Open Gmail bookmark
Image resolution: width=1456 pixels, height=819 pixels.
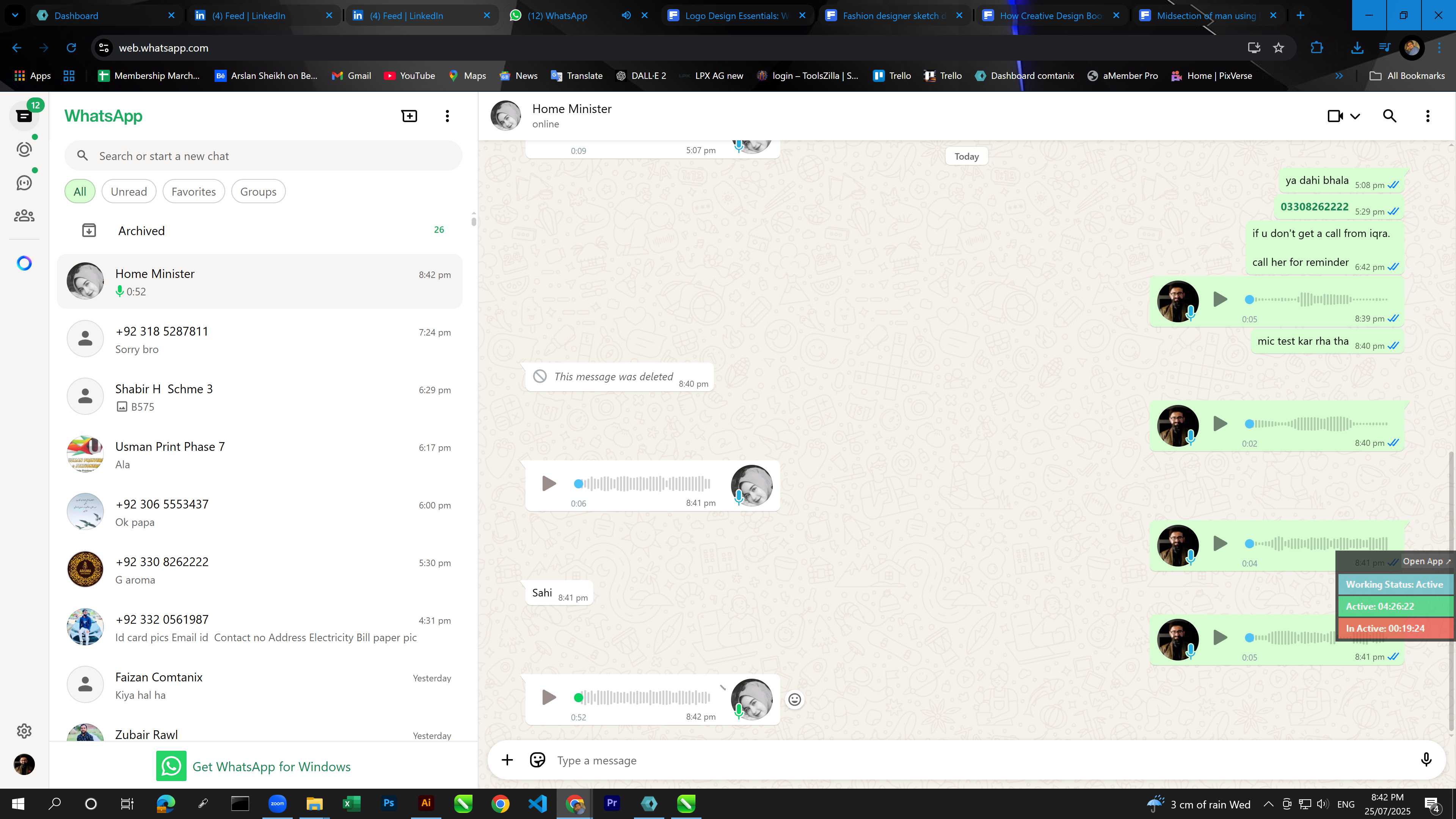pos(351,76)
